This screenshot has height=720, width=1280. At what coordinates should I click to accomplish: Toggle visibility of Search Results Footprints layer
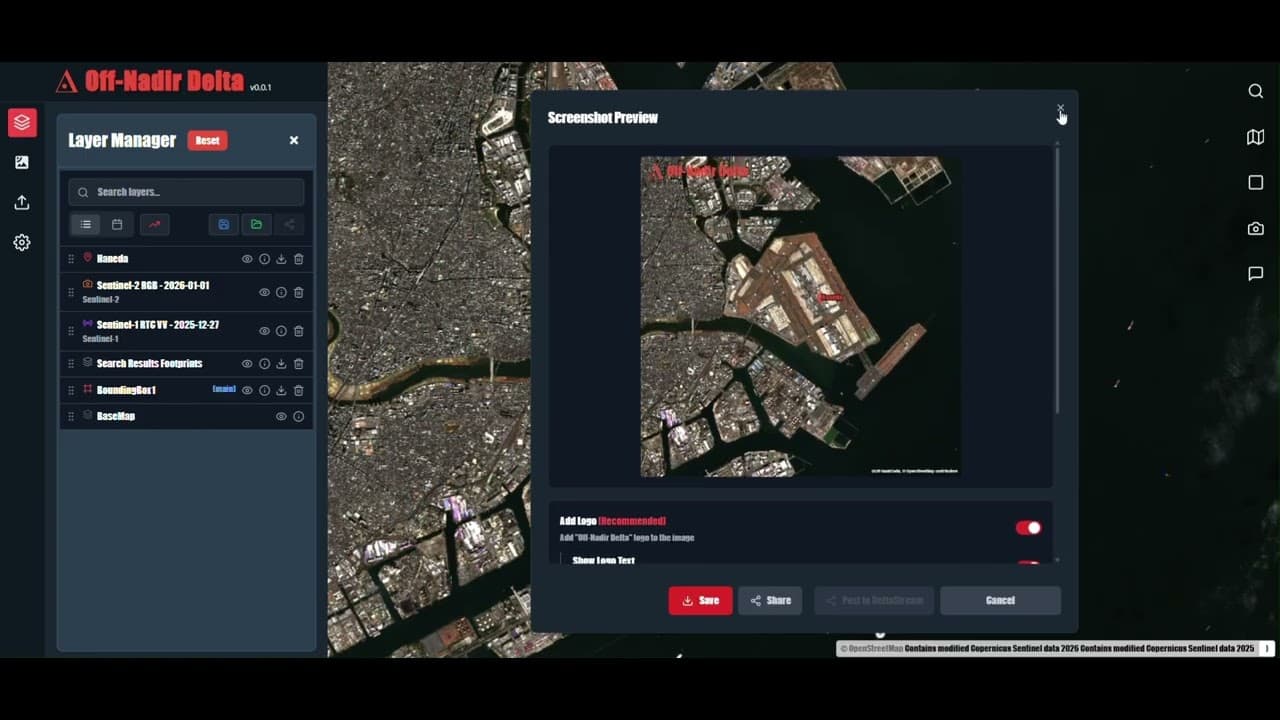pyautogui.click(x=247, y=364)
